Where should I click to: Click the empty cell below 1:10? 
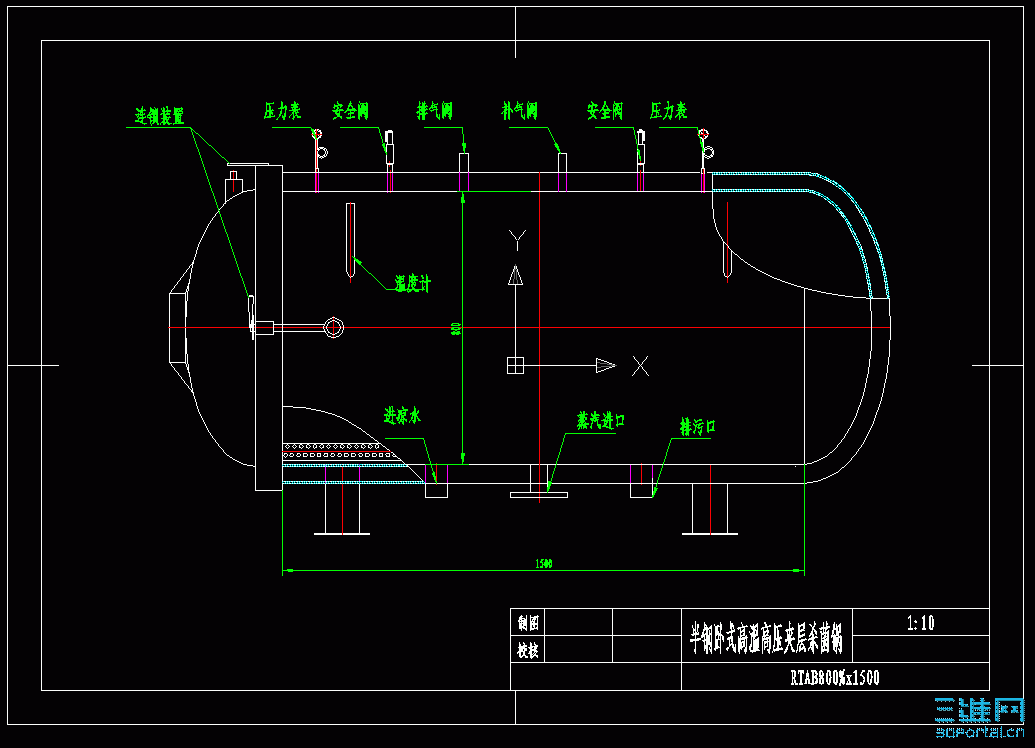coord(921,649)
